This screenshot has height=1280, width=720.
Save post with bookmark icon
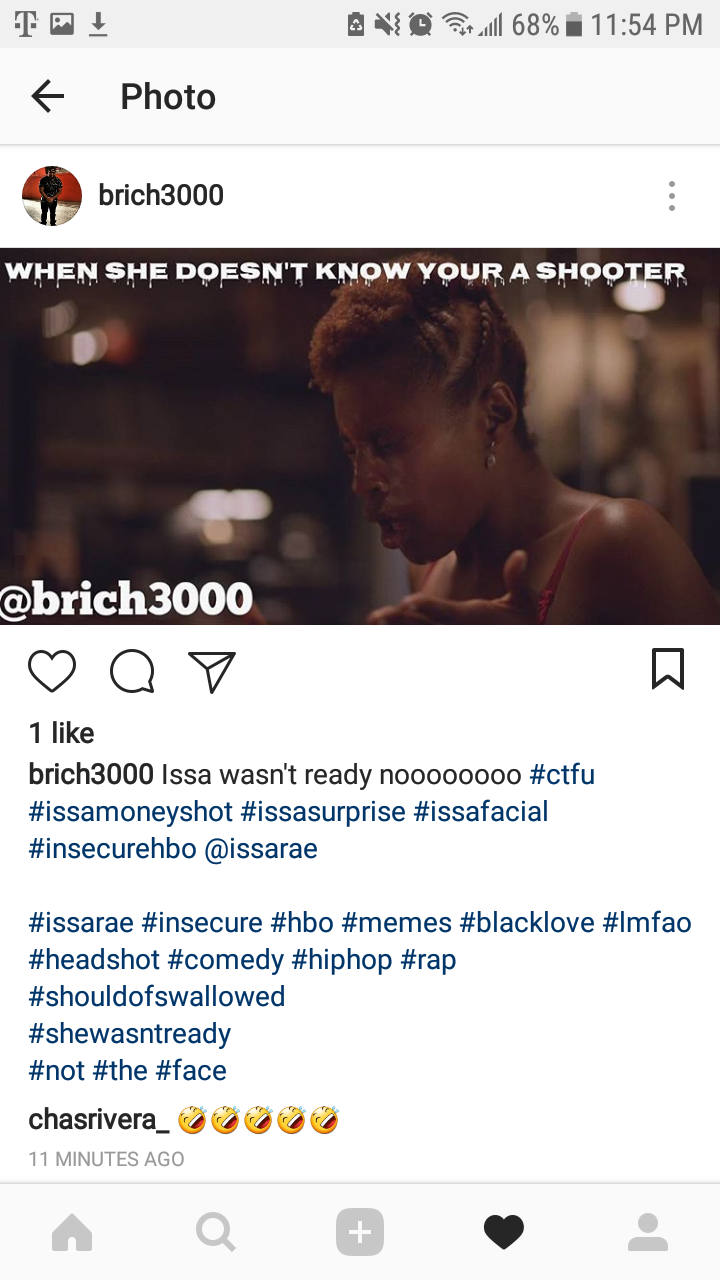[x=668, y=669]
